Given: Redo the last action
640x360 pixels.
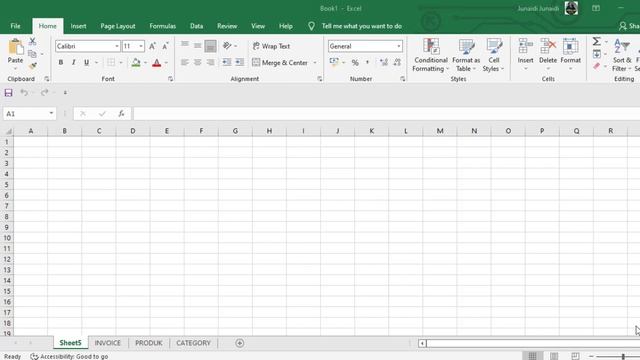Looking at the screenshot, I should [44, 93].
